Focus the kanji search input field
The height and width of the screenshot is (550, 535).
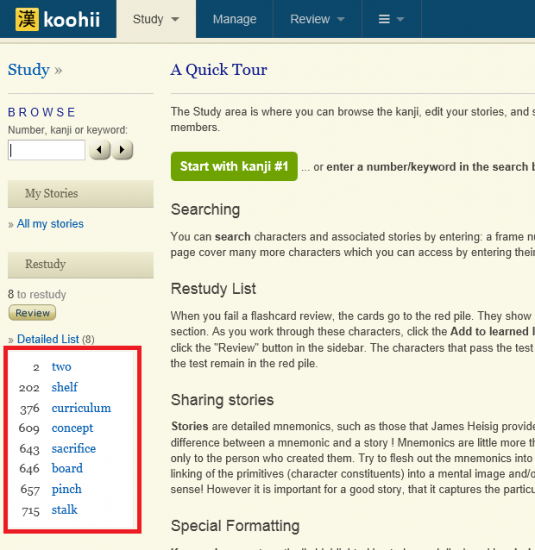[47, 150]
